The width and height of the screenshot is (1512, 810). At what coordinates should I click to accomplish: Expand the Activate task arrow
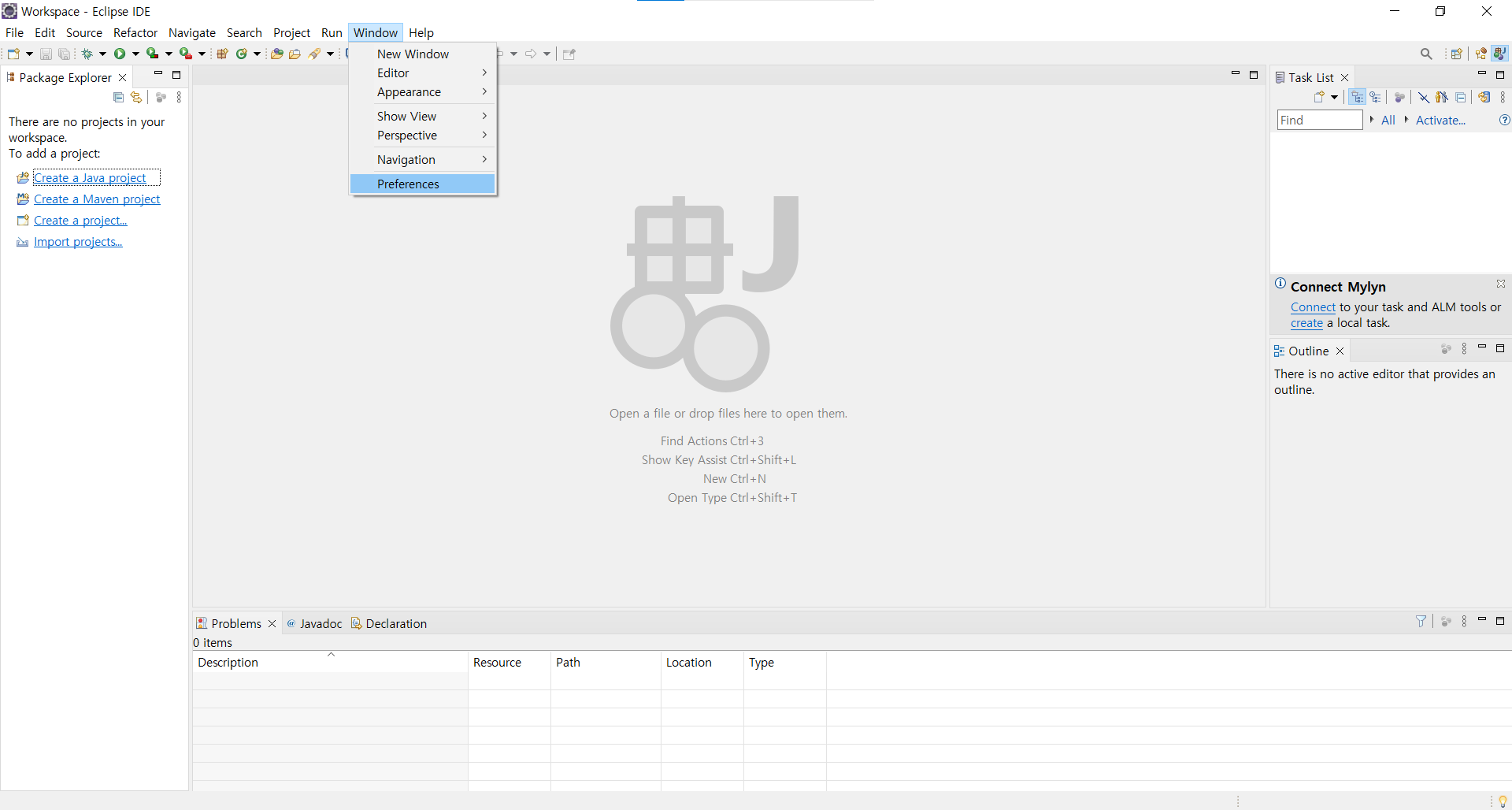(x=1406, y=120)
